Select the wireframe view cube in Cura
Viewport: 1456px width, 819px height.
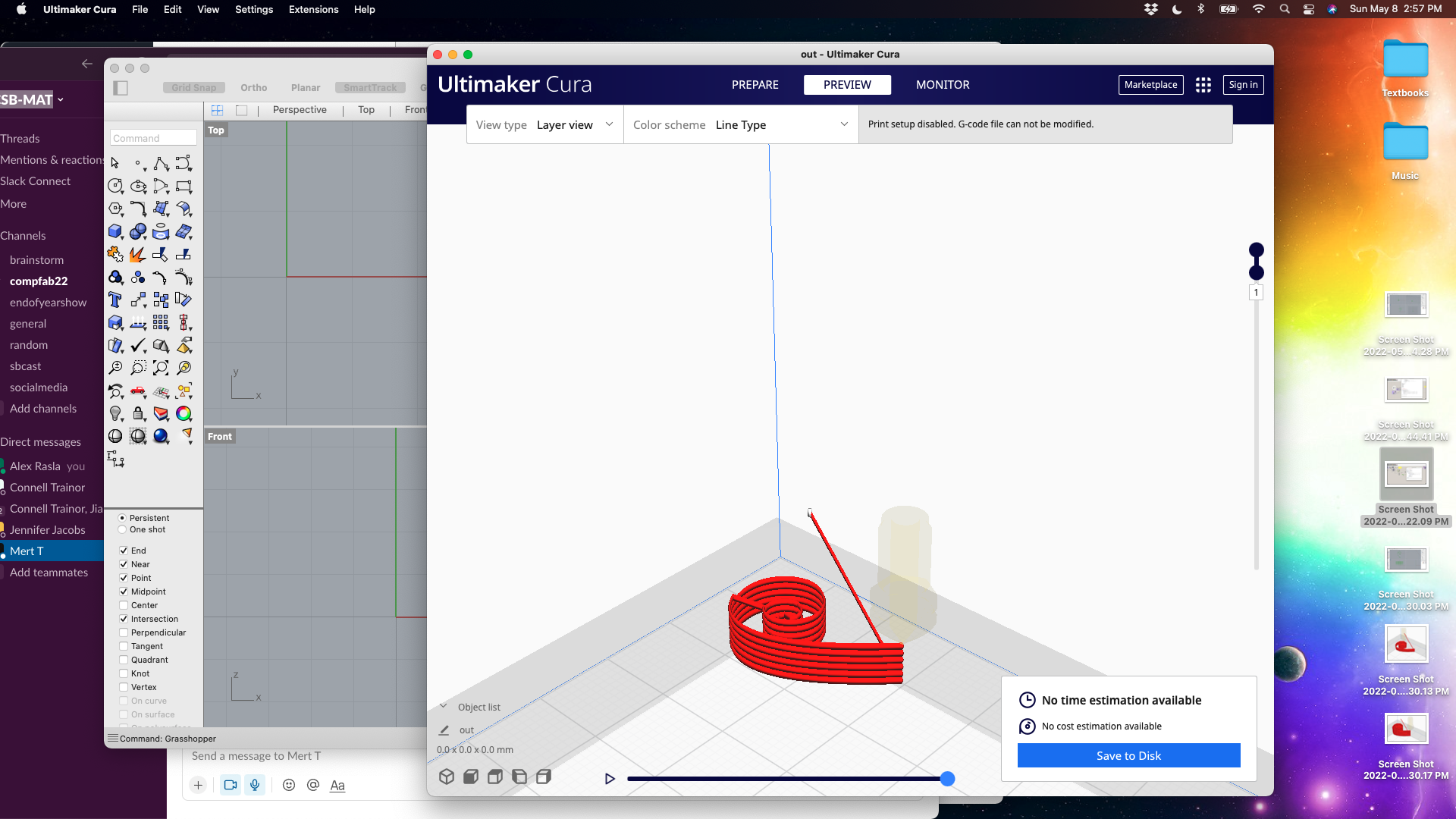point(447,777)
